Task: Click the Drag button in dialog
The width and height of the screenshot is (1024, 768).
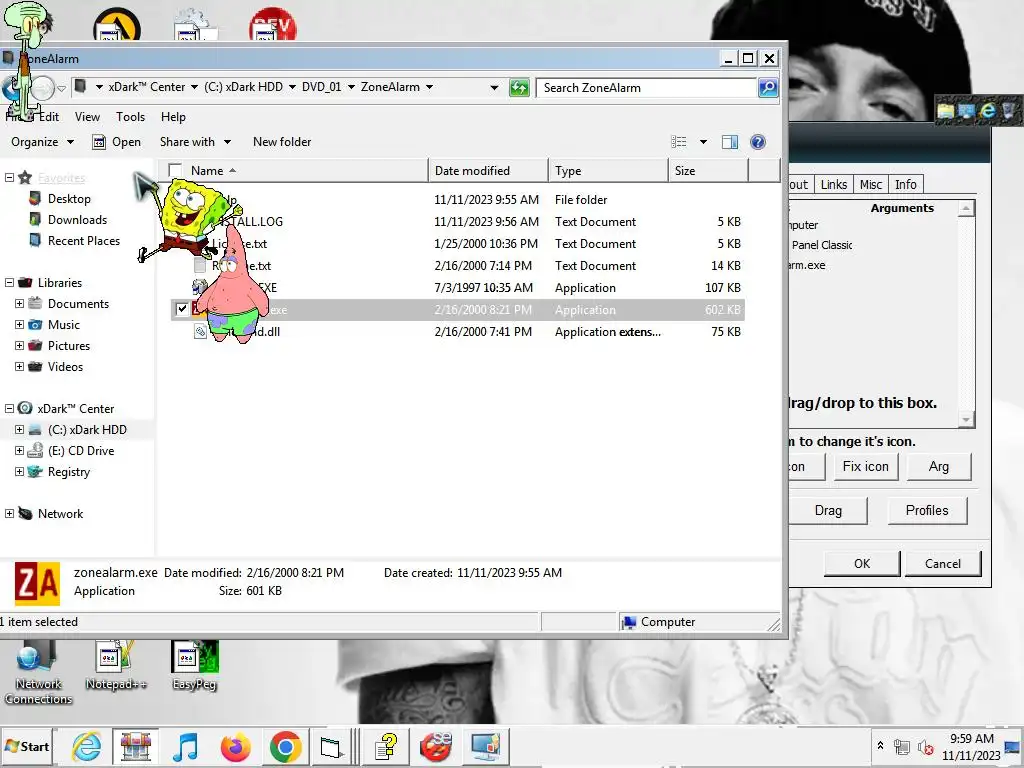Action: [x=828, y=511]
